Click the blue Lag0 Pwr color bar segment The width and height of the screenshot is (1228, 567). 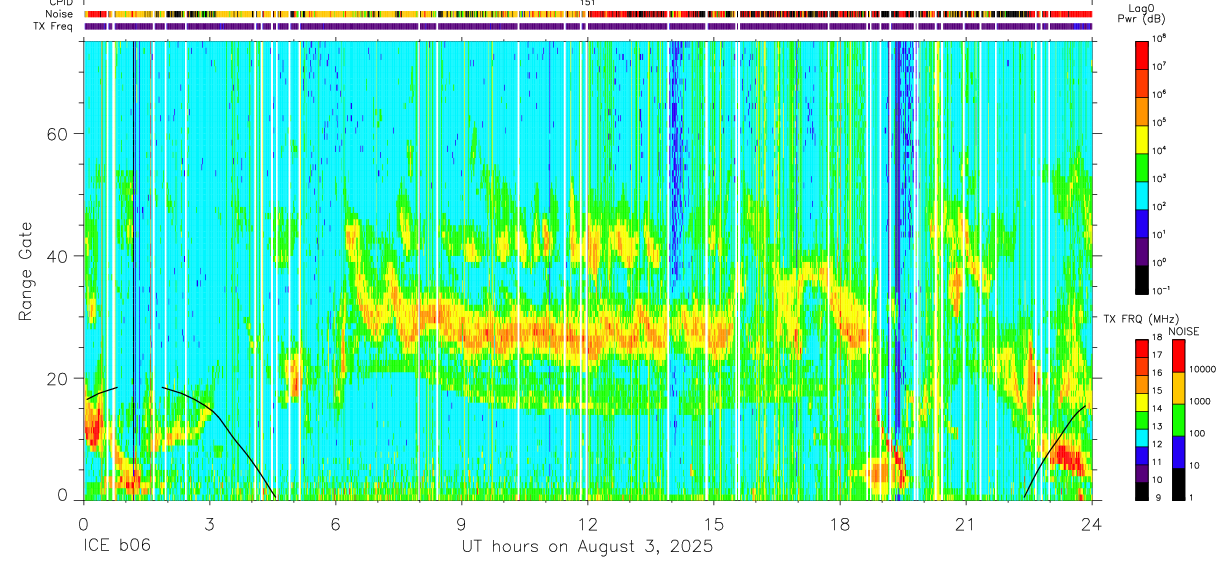tap(1142, 223)
